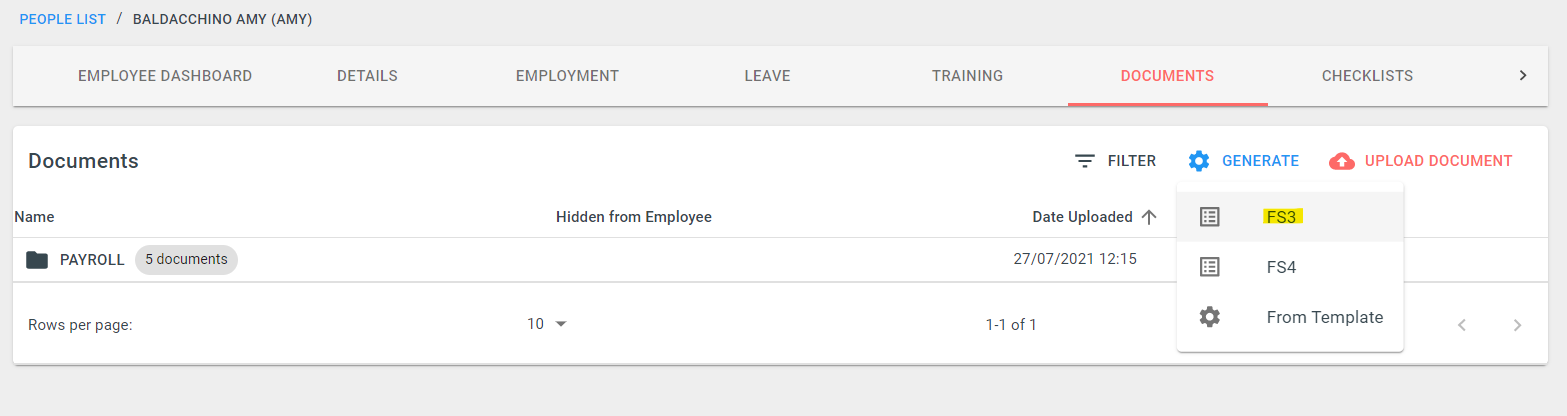Click the Upload Document button

[x=1421, y=161]
